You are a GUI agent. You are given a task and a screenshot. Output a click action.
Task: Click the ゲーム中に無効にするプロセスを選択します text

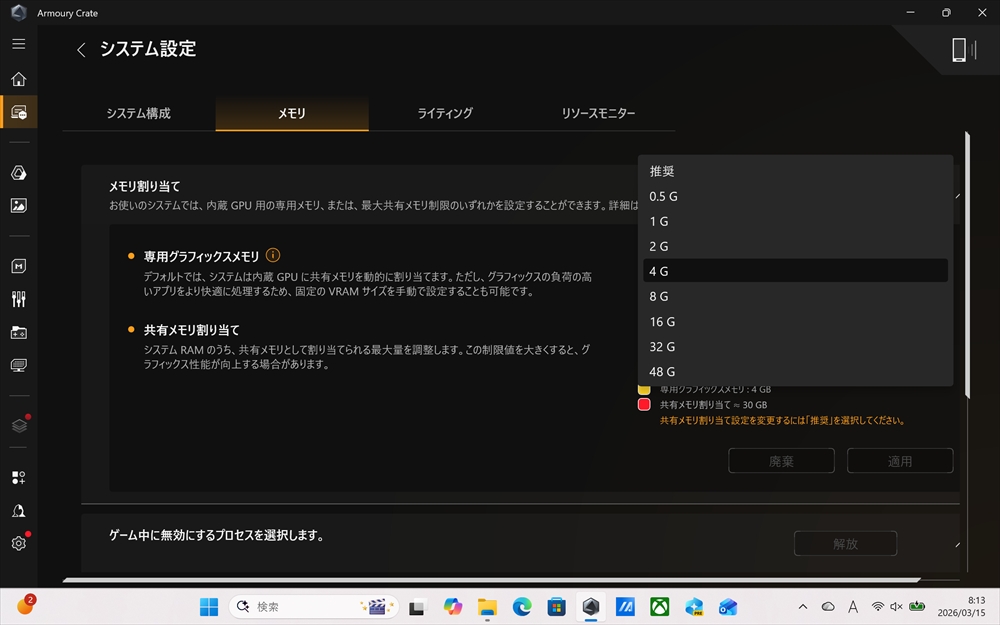tap(216, 535)
